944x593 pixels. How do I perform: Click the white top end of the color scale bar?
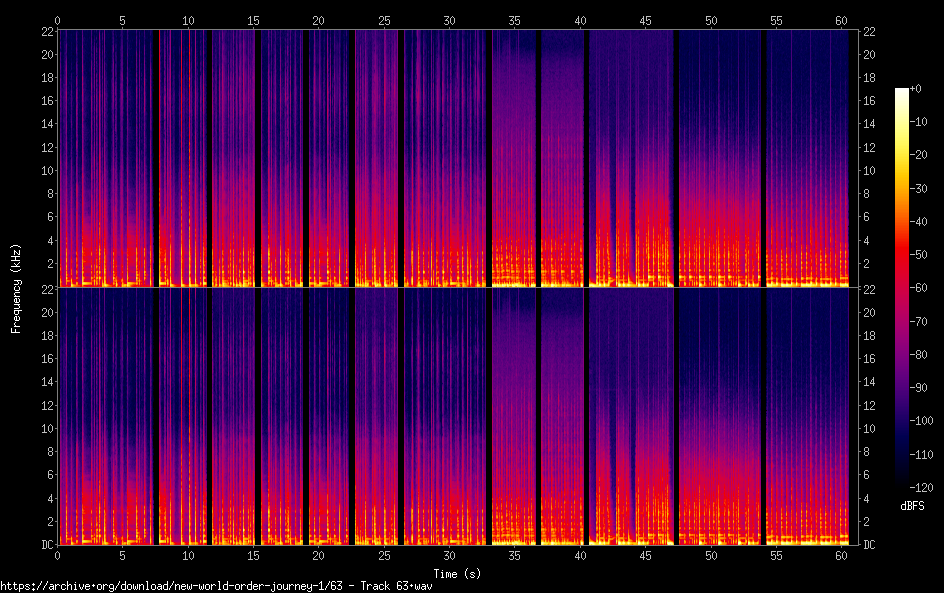point(902,92)
